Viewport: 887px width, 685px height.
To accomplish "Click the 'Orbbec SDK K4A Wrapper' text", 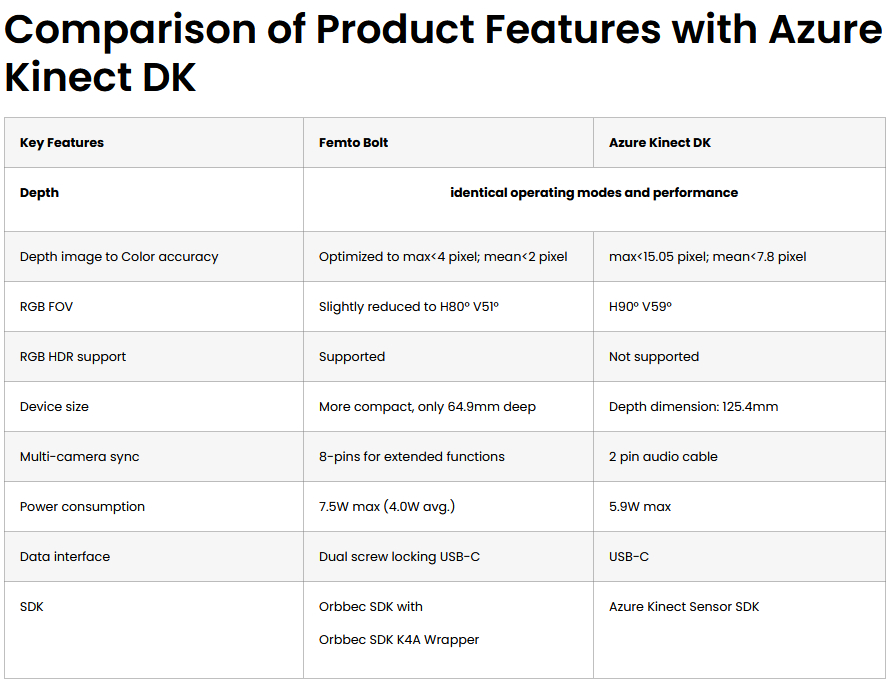I will click(399, 640).
